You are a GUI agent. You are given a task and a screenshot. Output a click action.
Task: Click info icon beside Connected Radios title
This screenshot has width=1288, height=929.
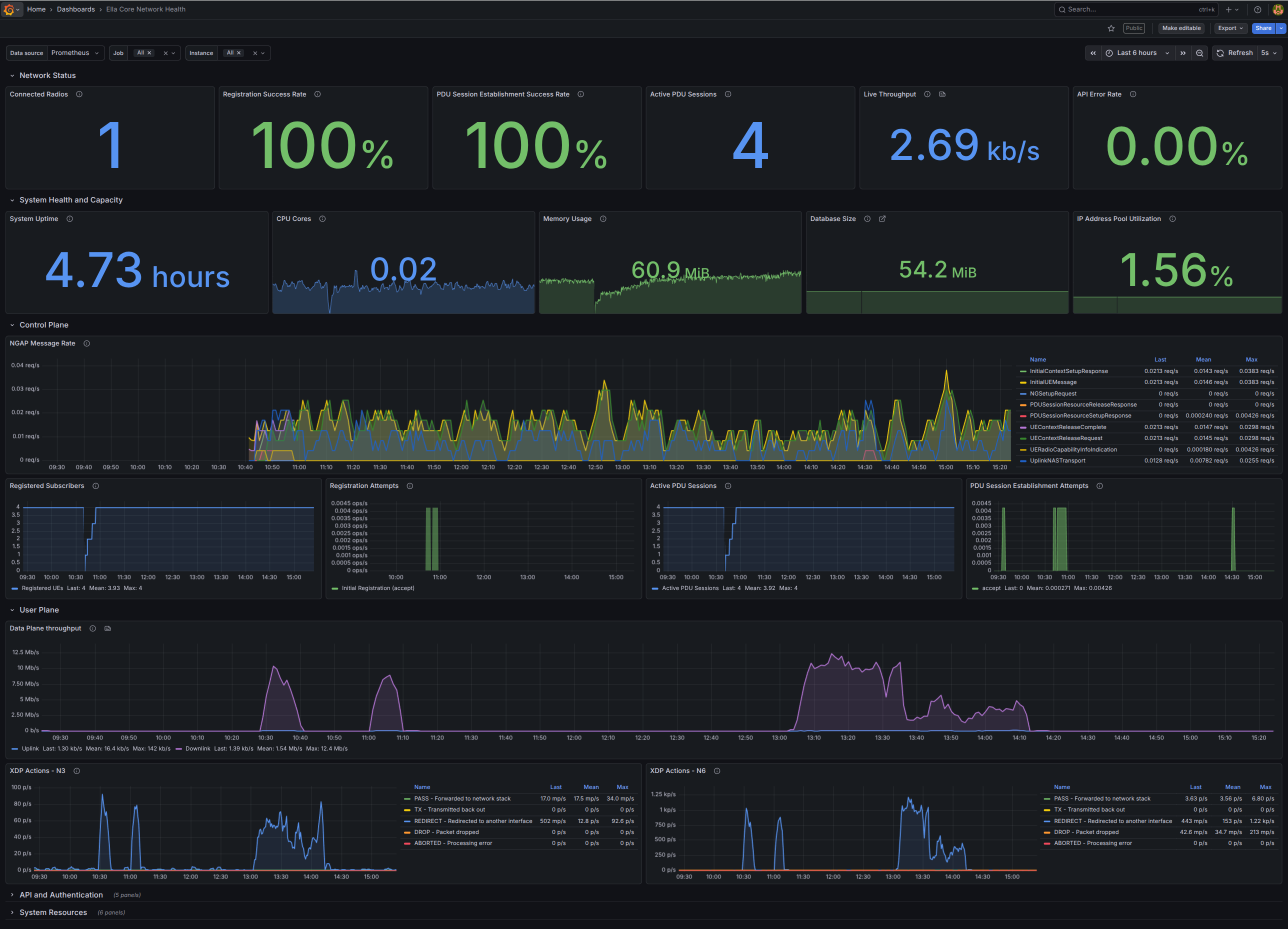[x=79, y=94]
